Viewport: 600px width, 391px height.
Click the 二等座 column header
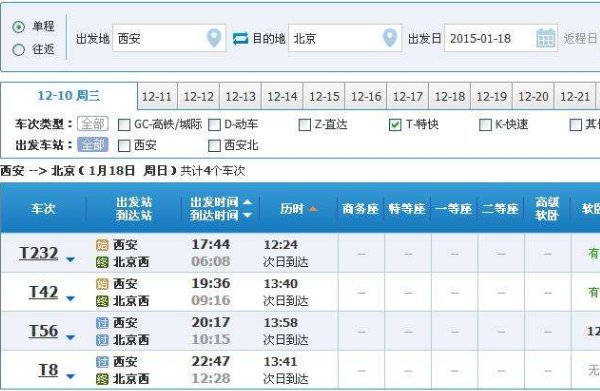(500, 209)
